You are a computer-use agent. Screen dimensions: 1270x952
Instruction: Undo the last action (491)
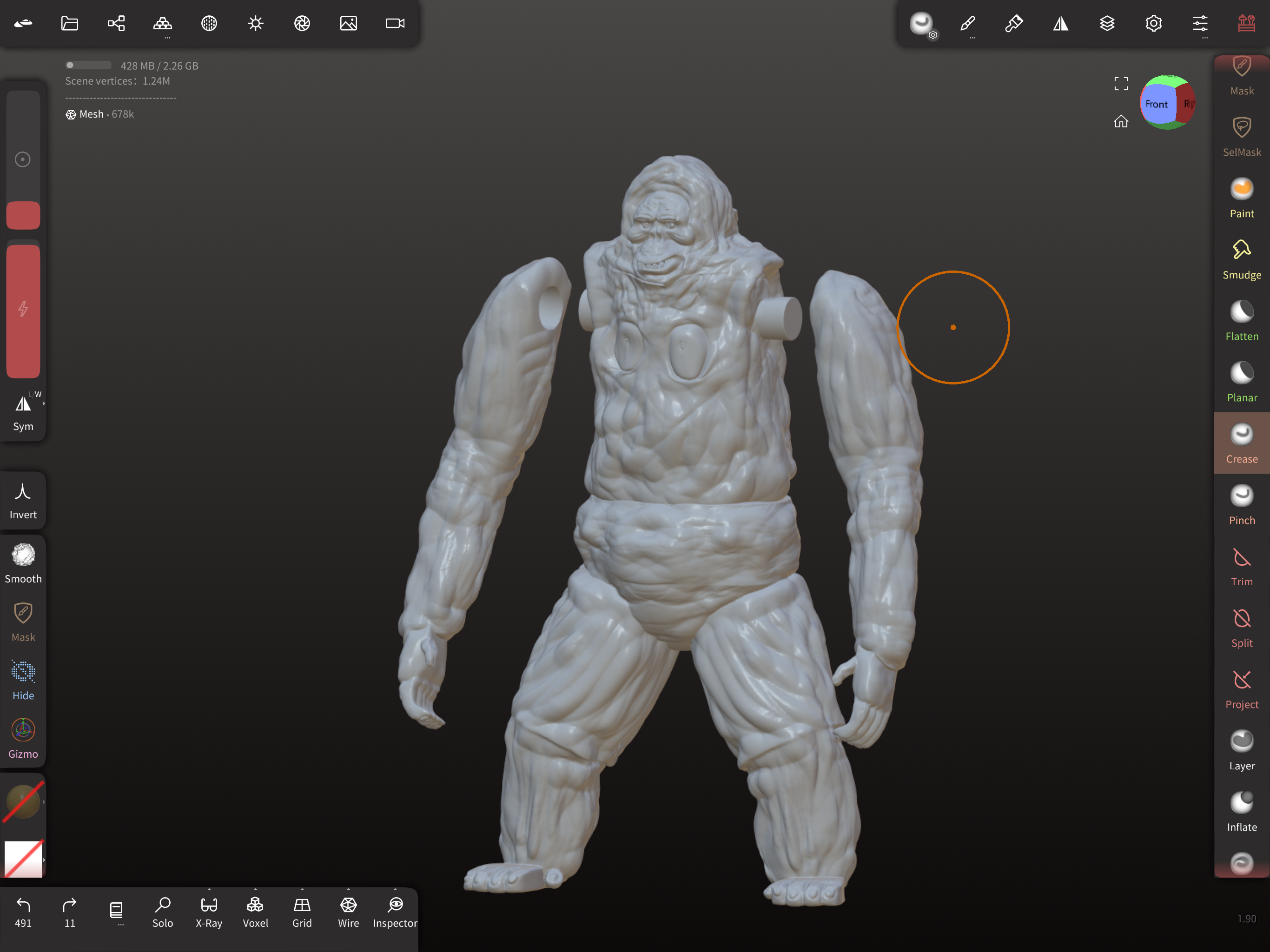pos(23,912)
